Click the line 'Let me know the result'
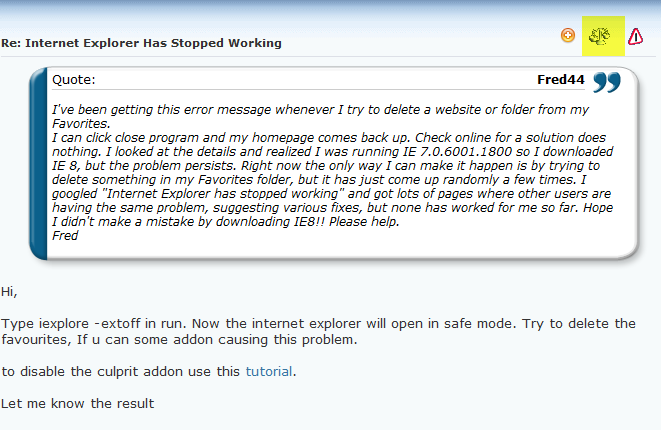661x430 pixels. coord(78,403)
